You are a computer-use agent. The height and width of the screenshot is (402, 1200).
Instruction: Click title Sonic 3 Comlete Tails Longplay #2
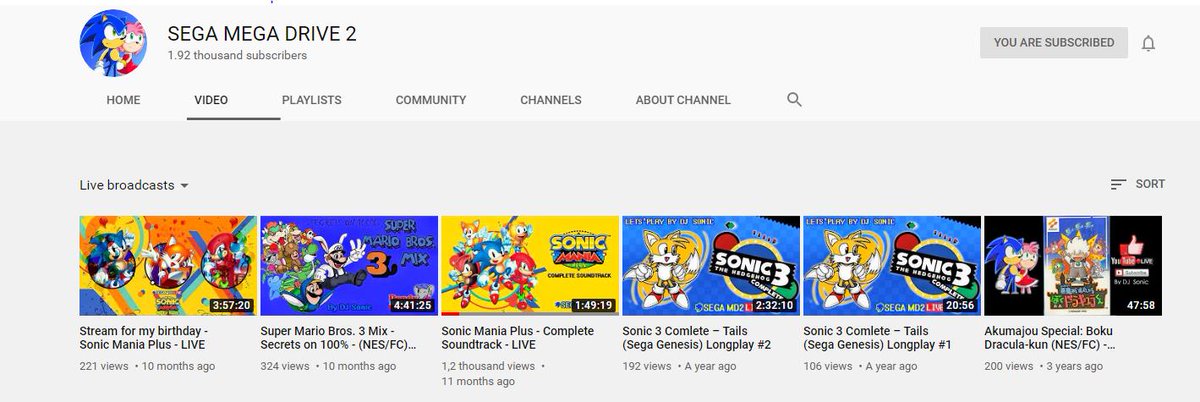tap(697, 338)
